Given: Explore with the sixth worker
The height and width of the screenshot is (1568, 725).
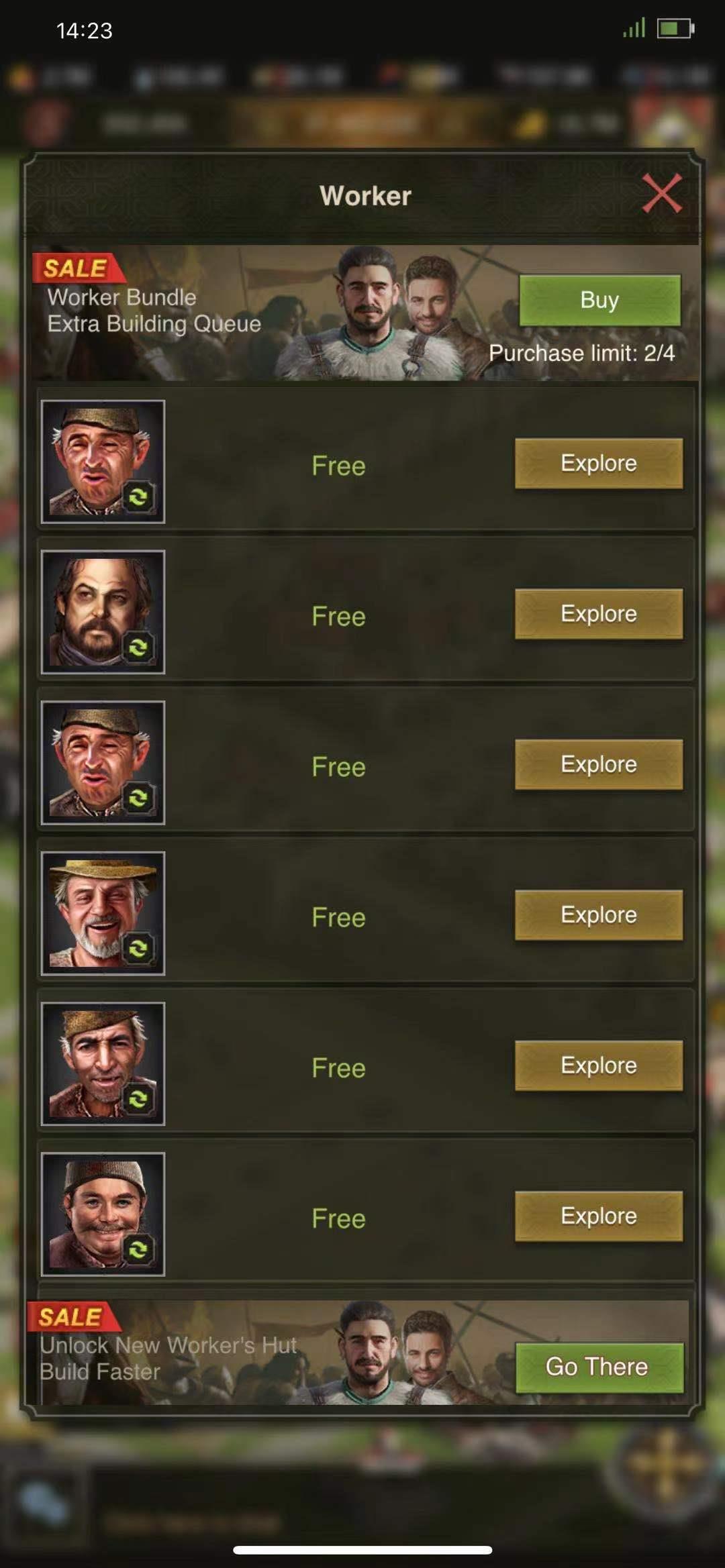Looking at the screenshot, I should point(599,1216).
